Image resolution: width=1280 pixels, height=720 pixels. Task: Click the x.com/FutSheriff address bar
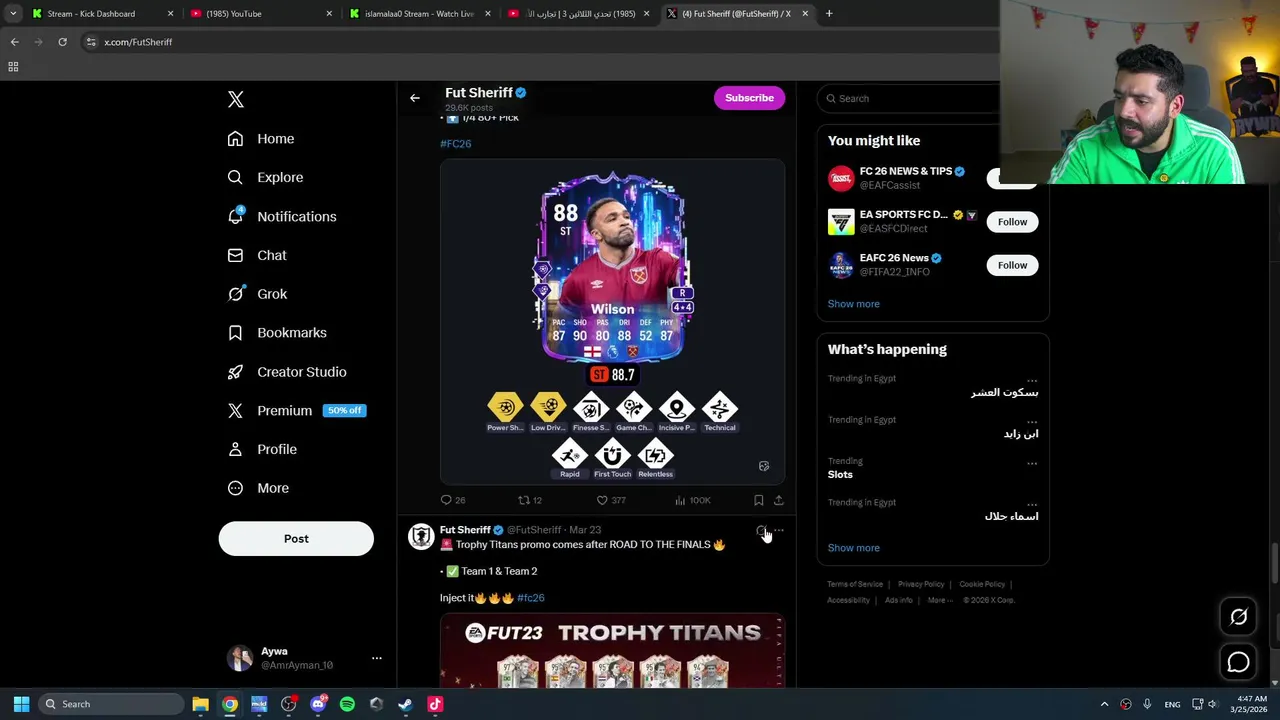coord(540,42)
